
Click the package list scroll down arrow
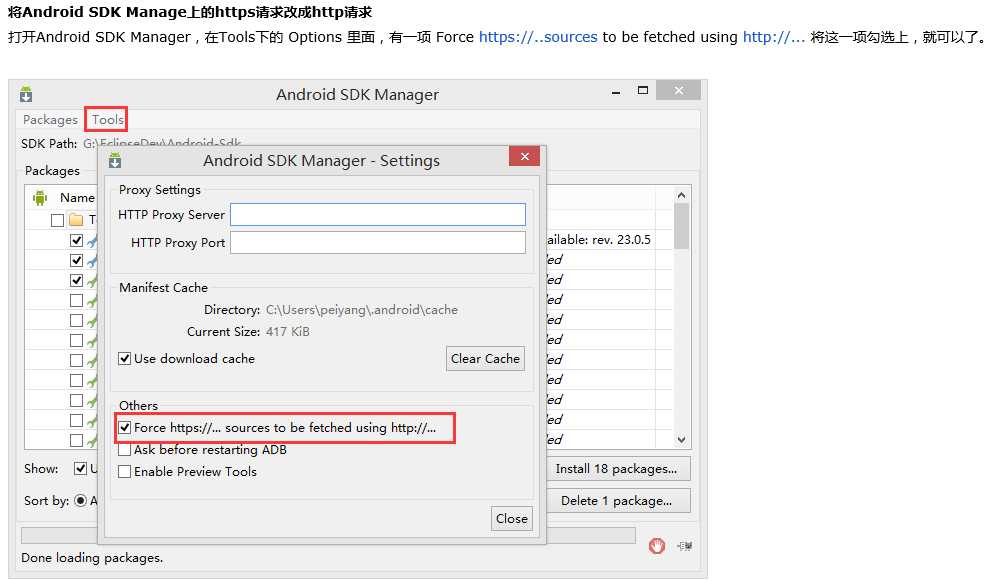tap(681, 439)
